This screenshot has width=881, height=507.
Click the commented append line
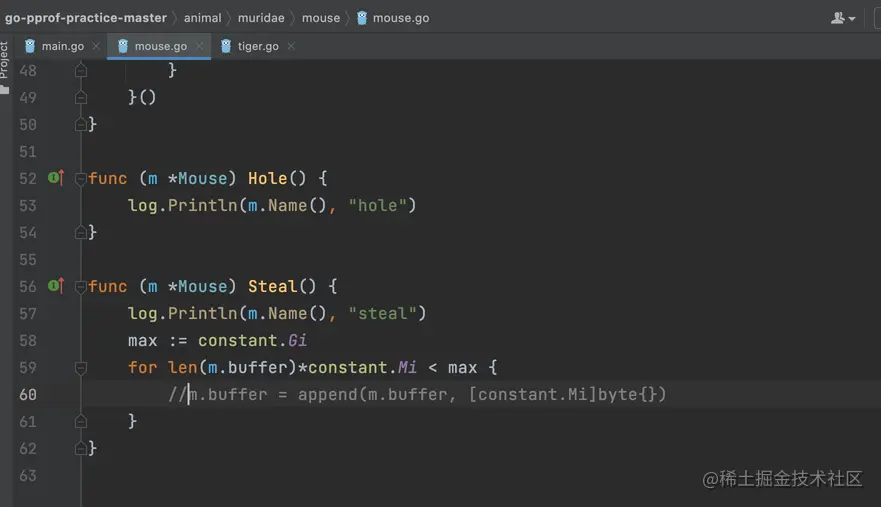[417, 394]
